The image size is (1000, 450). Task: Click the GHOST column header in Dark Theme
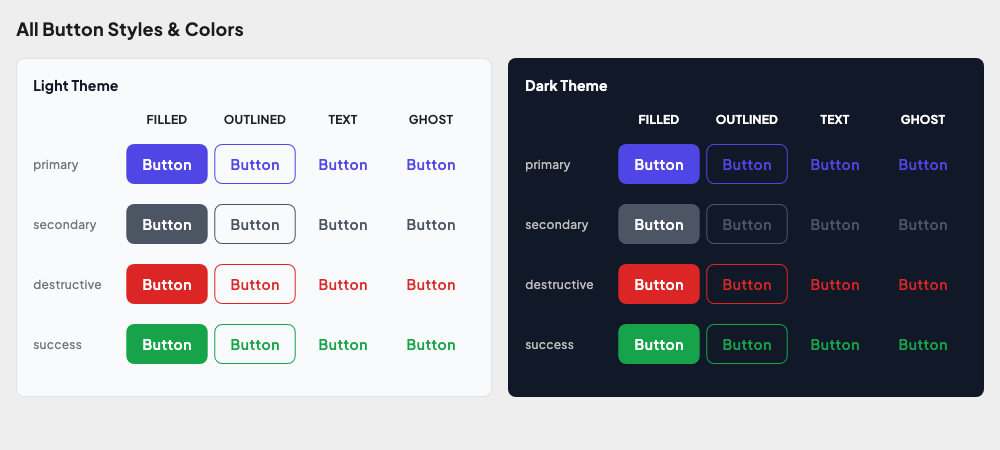click(x=923, y=119)
